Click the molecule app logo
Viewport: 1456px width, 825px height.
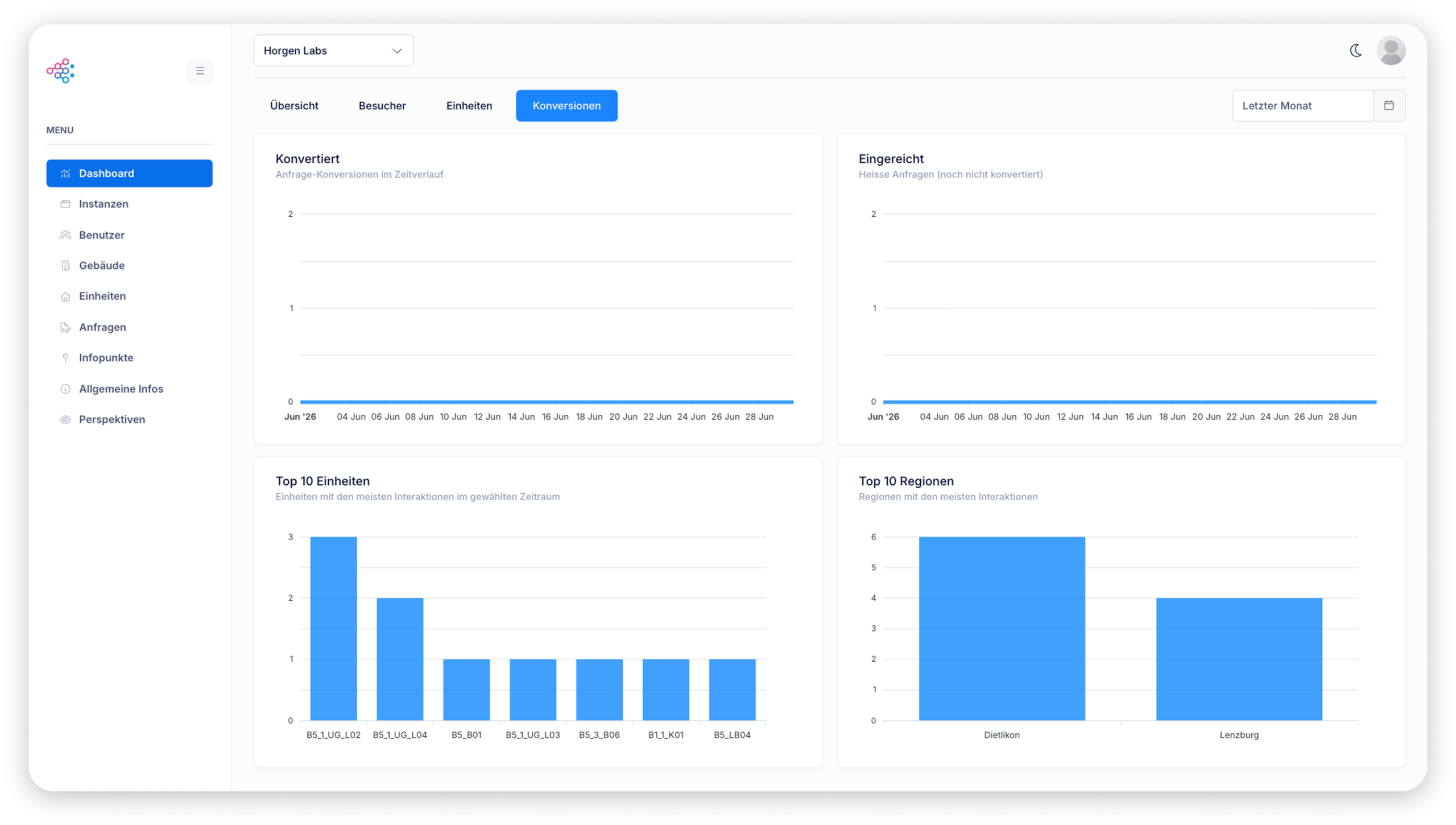61,71
